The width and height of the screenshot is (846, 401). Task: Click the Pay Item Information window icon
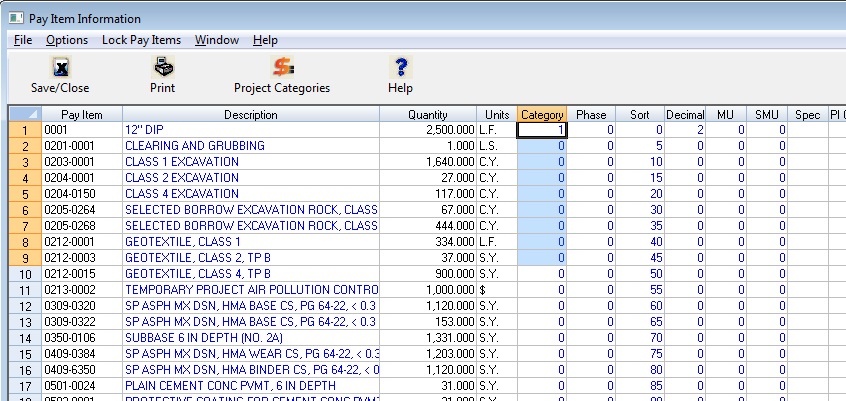[16, 18]
